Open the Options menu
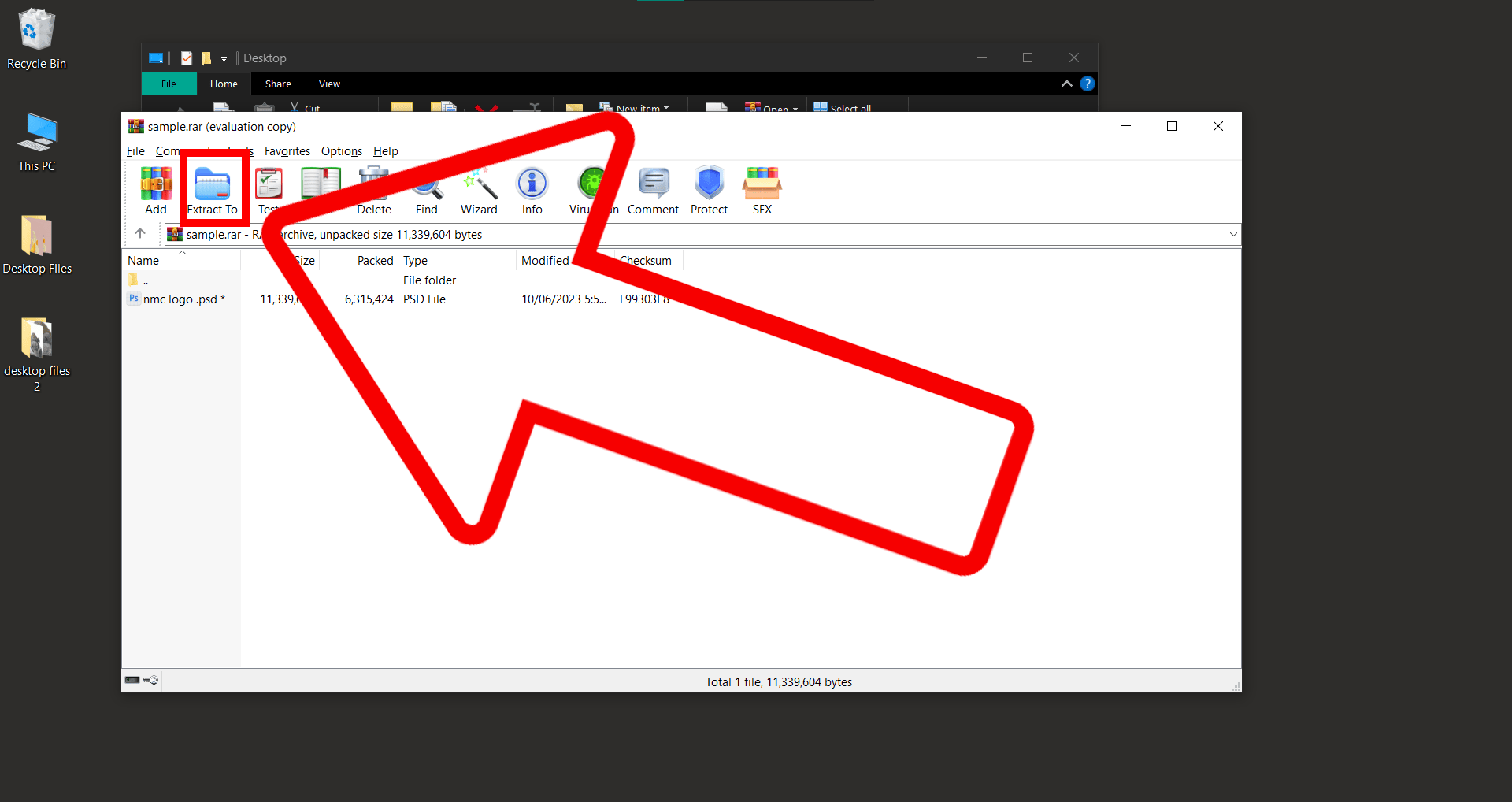Screen dimensions: 1512x802 [341, 151]
